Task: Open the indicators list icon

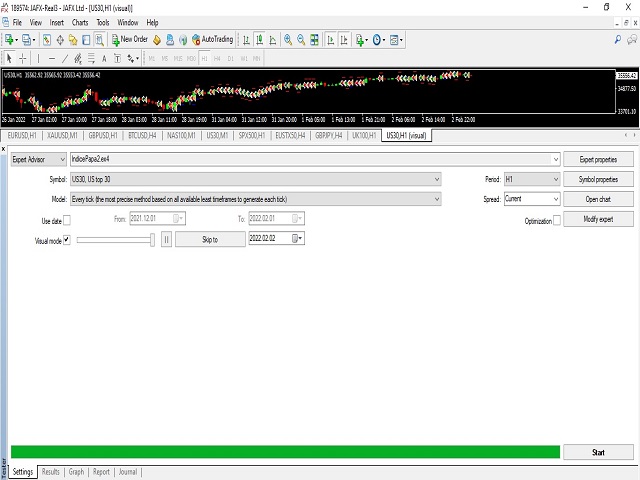Action: (361, 40)
